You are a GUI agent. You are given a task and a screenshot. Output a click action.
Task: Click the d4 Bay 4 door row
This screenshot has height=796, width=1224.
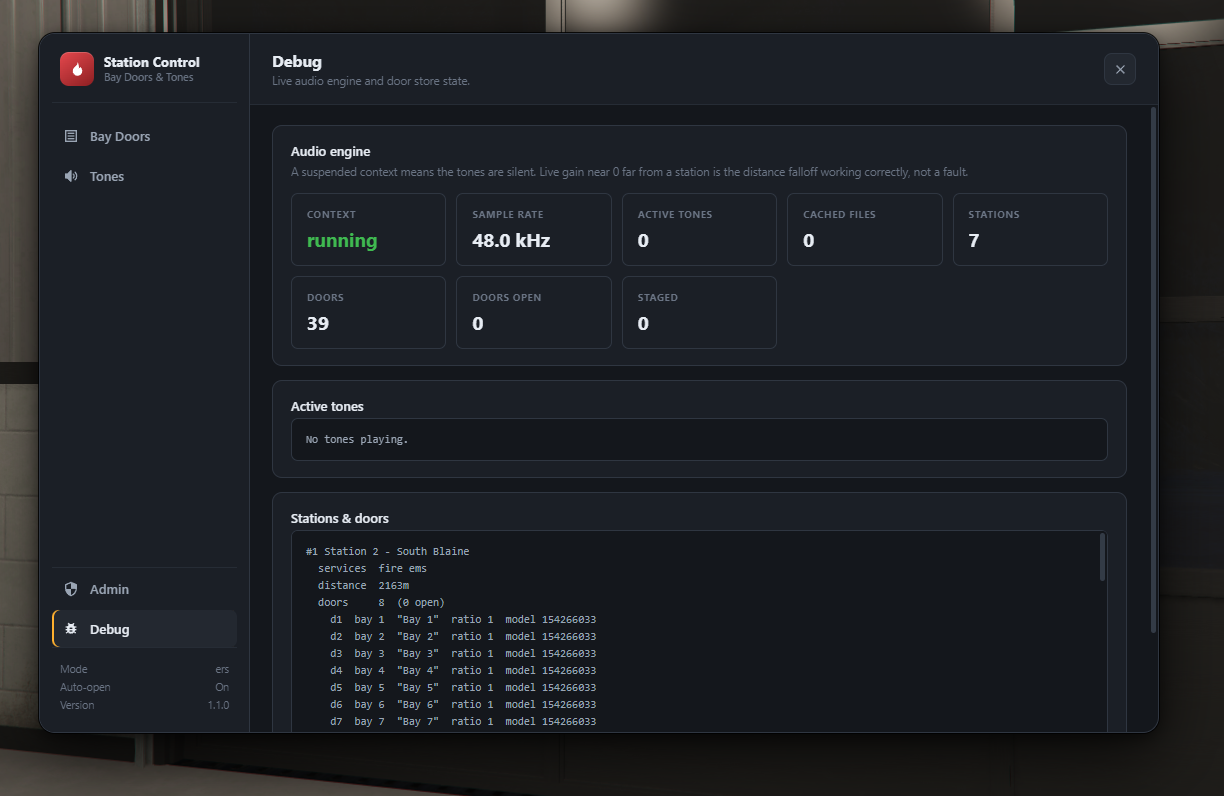[x=463, y=670]
